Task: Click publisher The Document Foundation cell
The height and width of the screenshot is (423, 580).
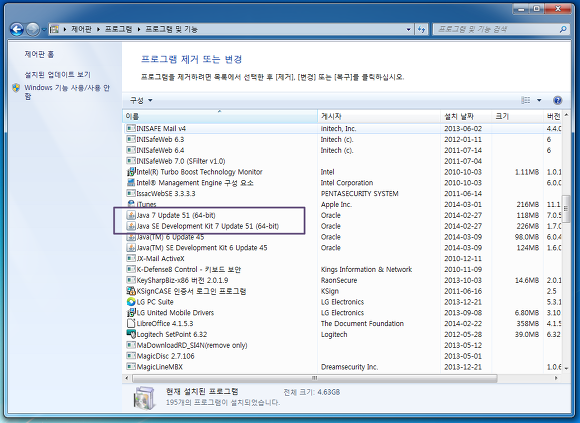Action: click(x=362, y=324)
